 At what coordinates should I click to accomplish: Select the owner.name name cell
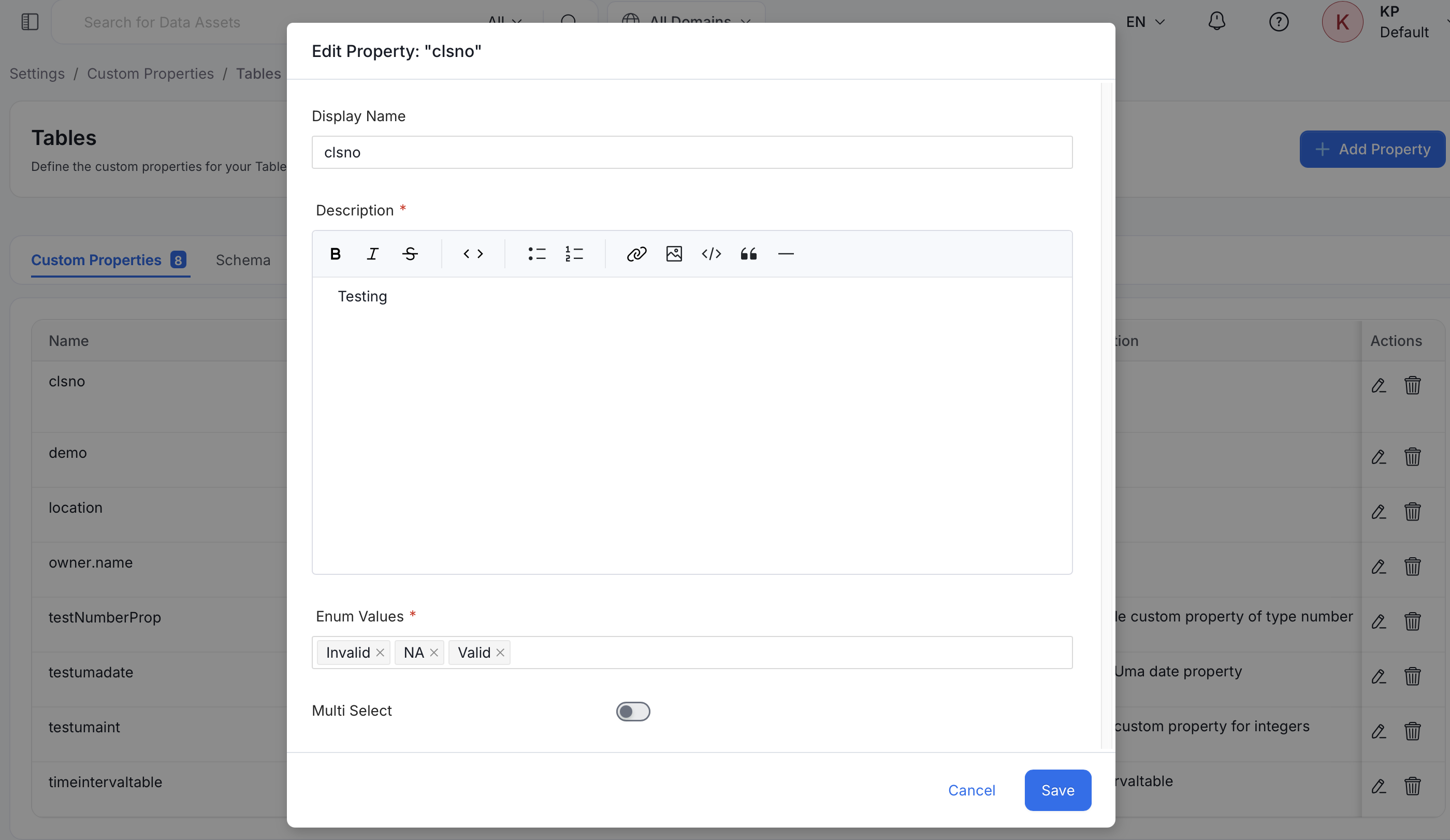pos(90,563)
